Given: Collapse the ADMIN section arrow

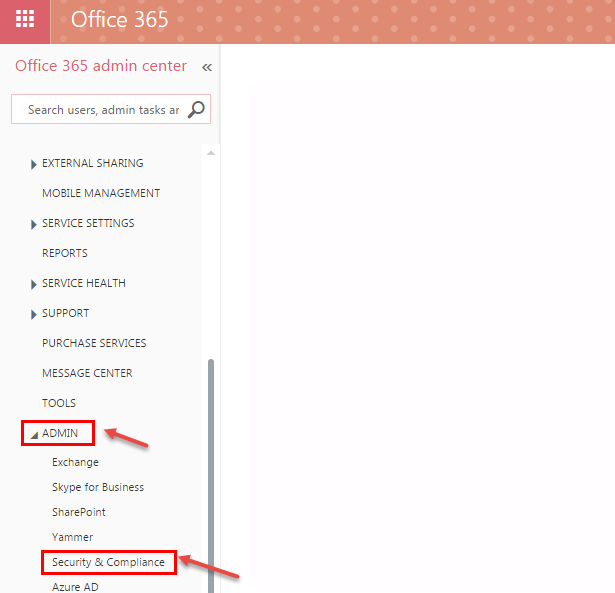Looking at the screenshot, I should click(34, 435).
